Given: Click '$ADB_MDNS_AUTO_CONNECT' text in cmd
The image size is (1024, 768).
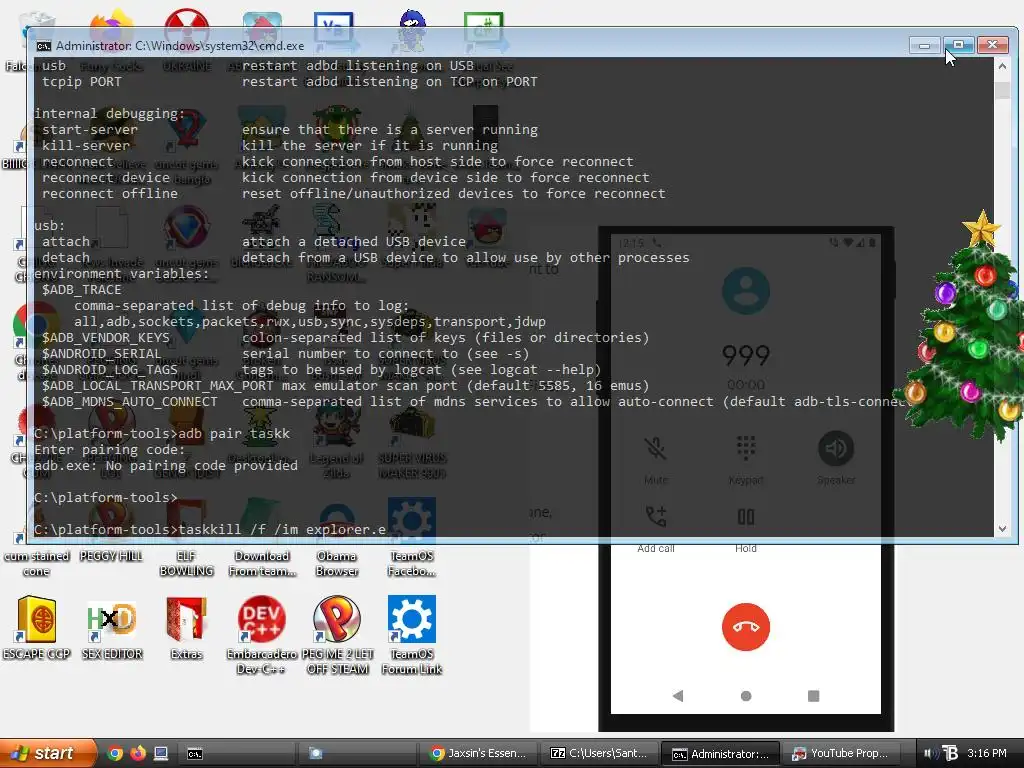Looking at the screenshot, I should tap(129, 402).
